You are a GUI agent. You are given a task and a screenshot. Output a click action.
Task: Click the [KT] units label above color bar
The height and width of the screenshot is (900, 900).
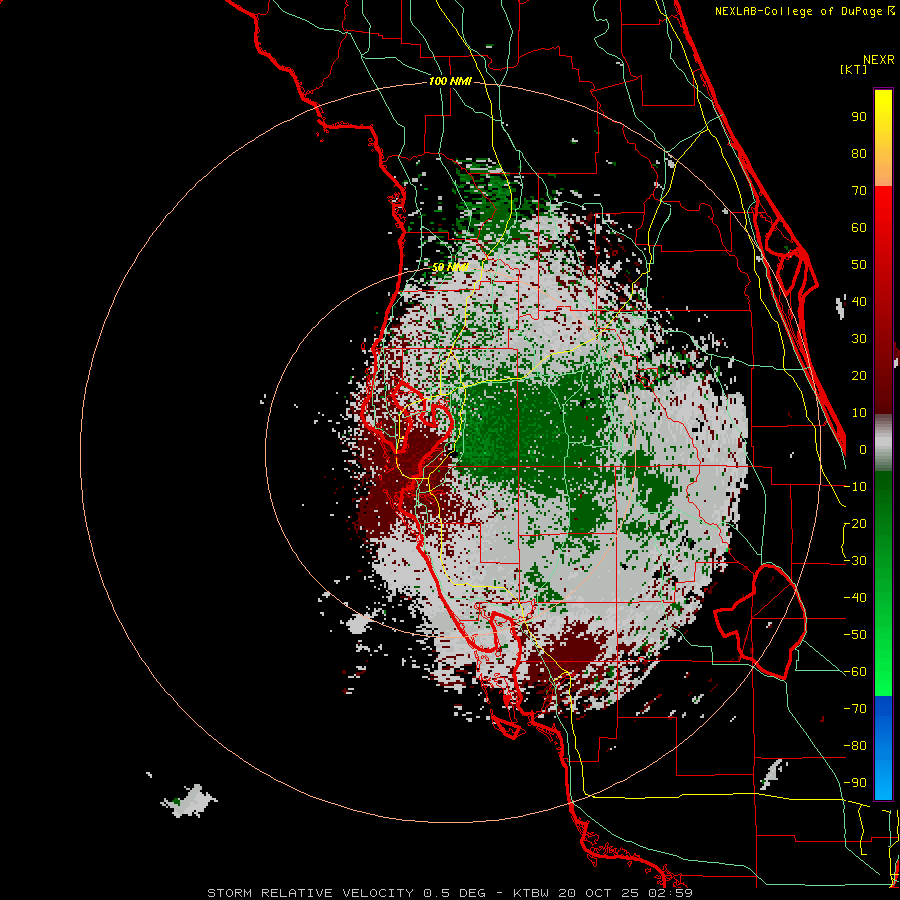click(x=853, y=69)
